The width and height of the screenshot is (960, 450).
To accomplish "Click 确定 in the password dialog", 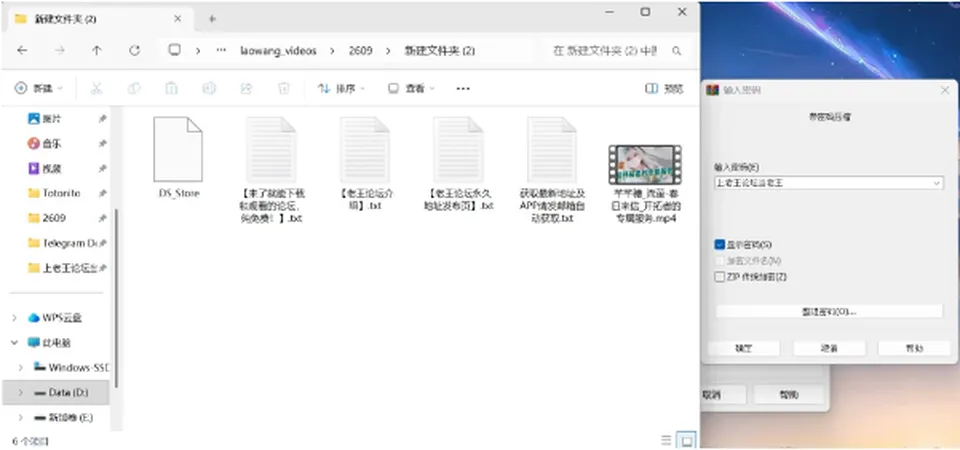I will tap(743, 348).
